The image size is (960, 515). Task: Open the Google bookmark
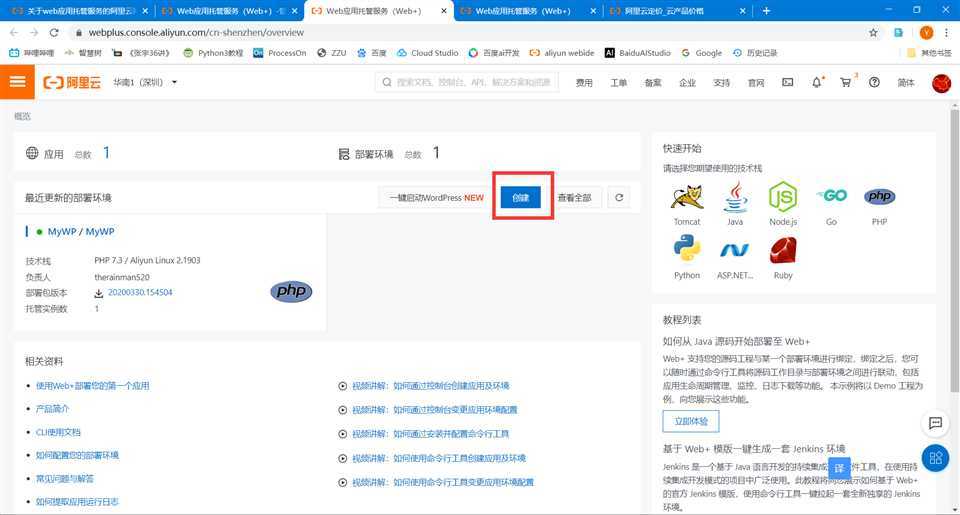pyautogui.click(x=702, y=53)
